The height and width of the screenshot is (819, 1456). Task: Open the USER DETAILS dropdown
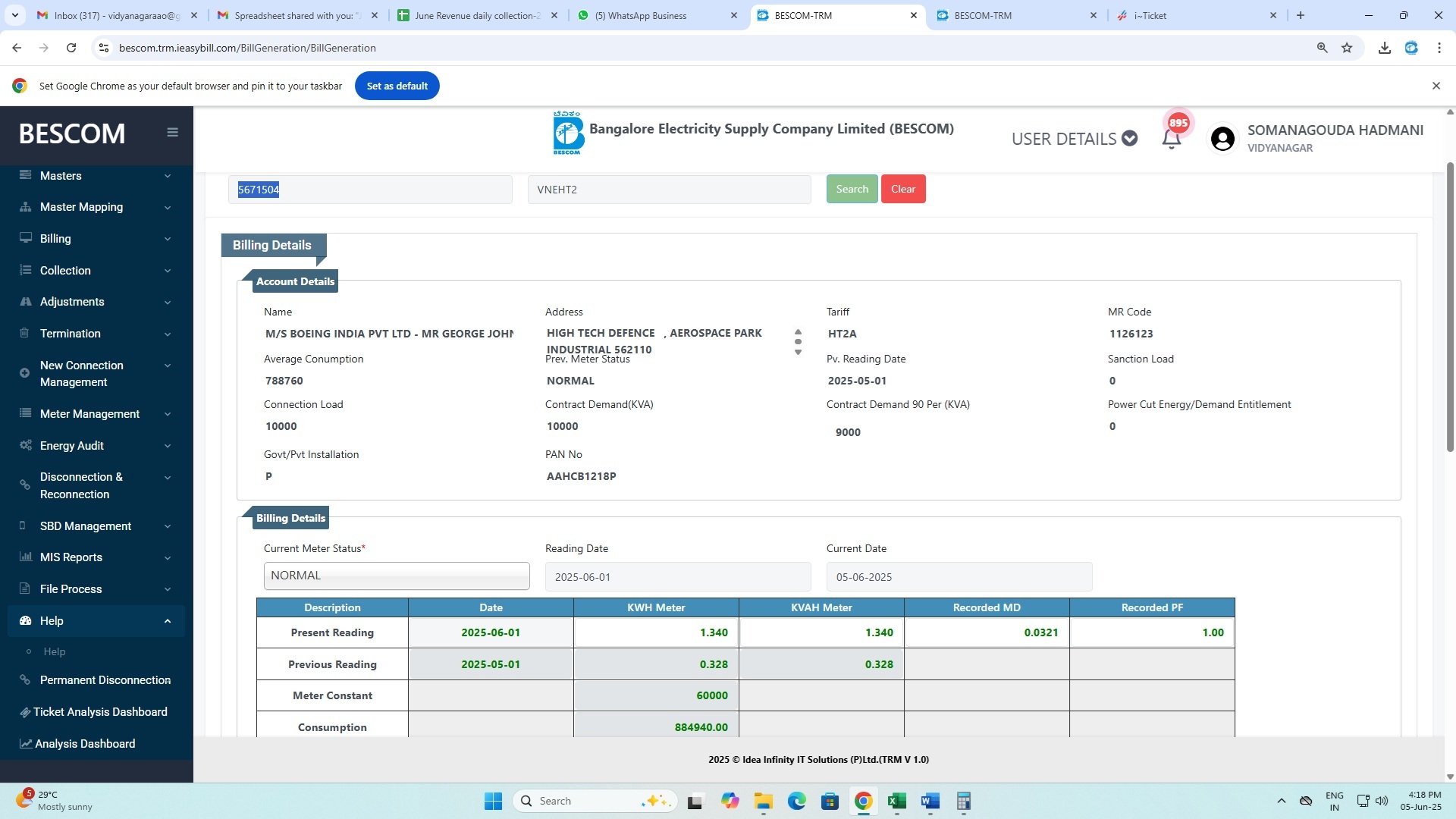coord(1074,139)
